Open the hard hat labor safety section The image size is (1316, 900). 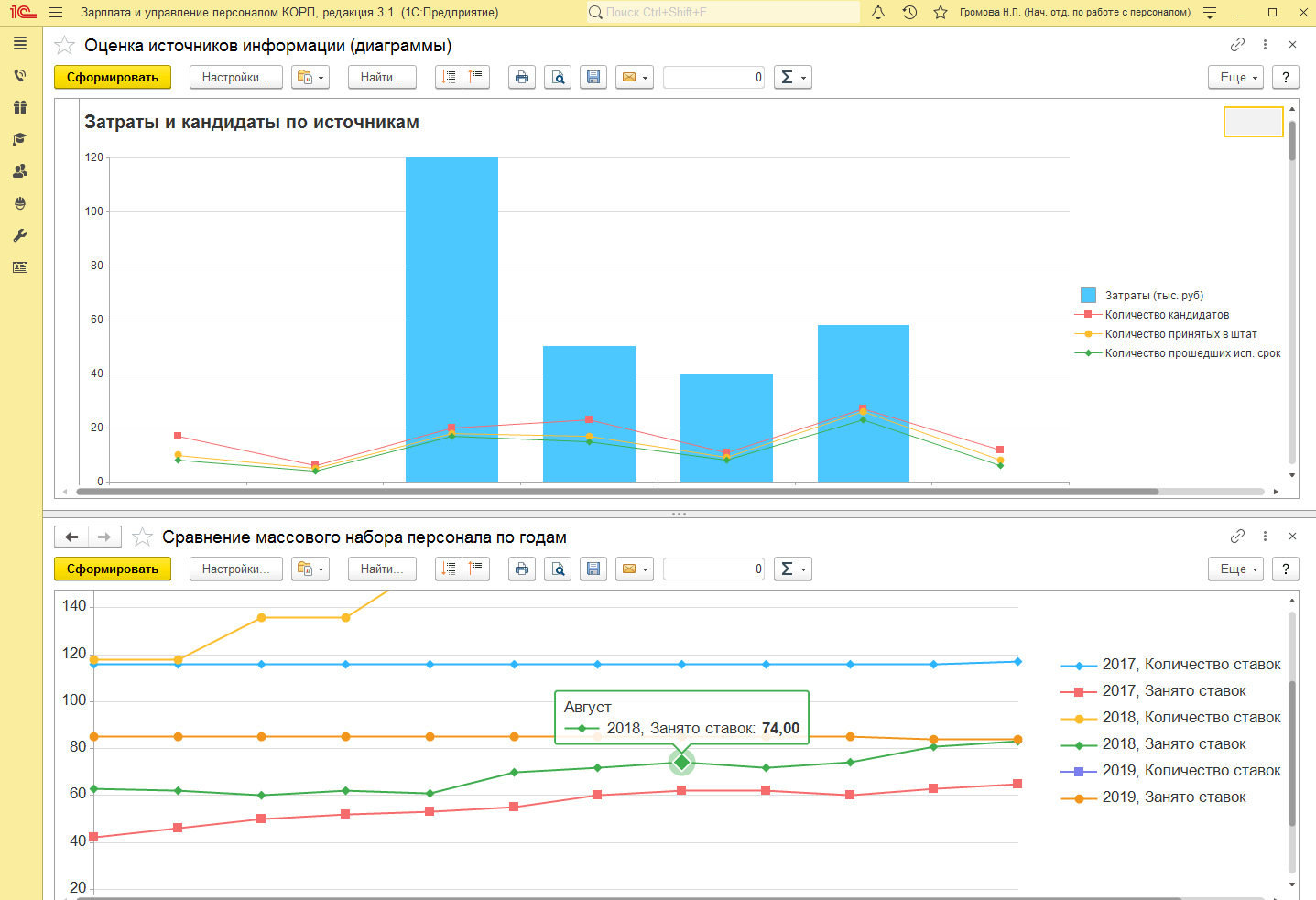[20, 203]
